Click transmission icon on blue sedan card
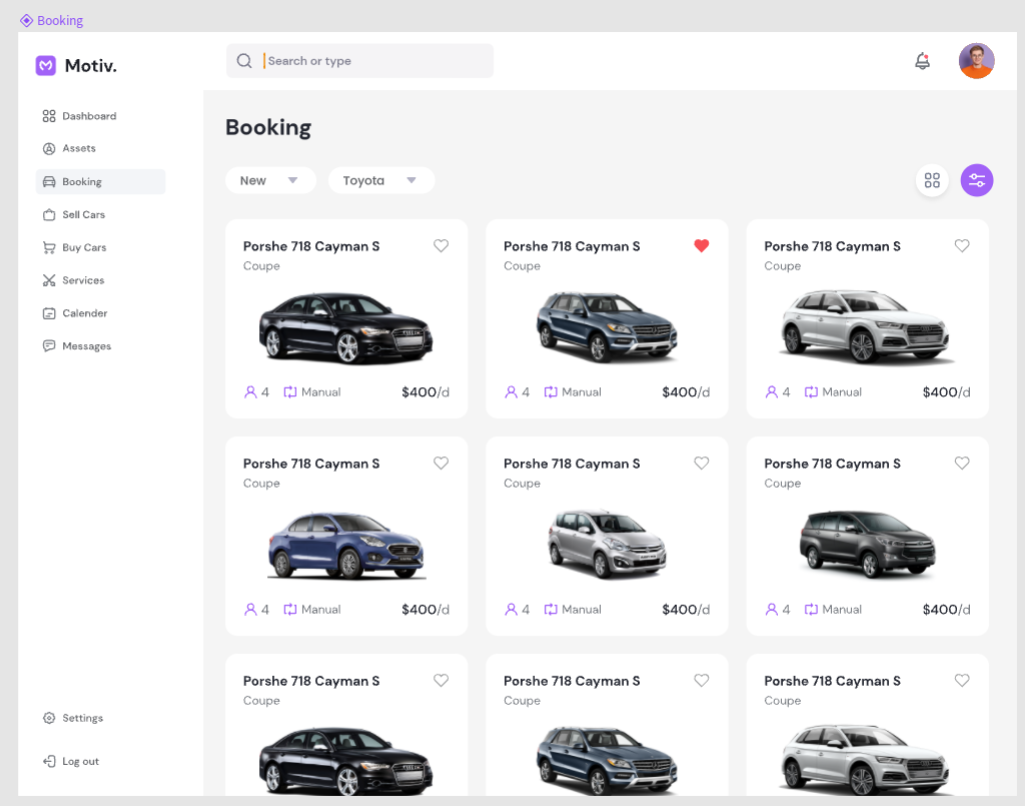The height and width of the screenshot is (806, 1025). [290, 609]
